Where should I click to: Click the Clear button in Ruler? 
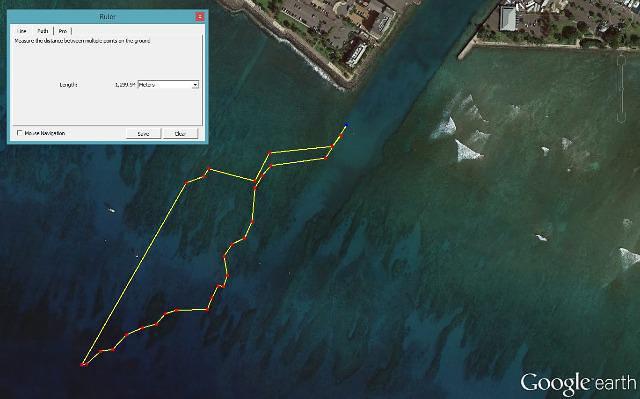coord(180,133)
